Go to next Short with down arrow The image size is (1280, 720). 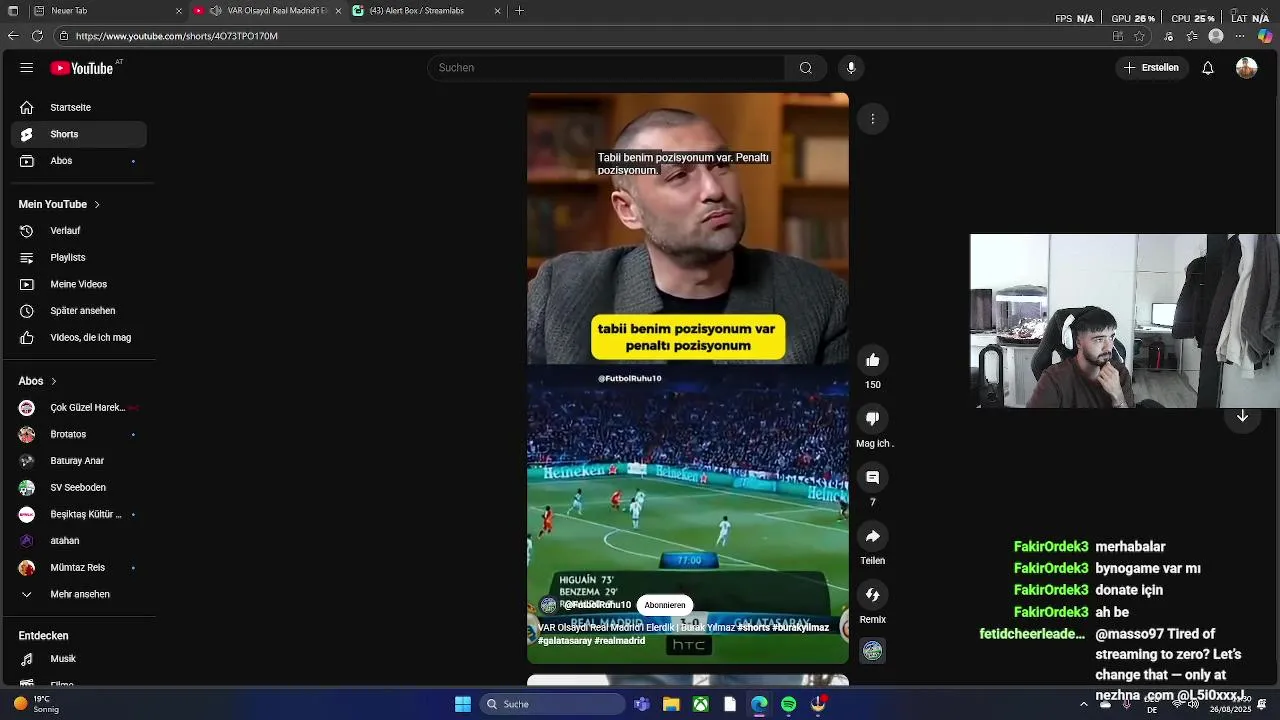click(x=1242, y=417)
